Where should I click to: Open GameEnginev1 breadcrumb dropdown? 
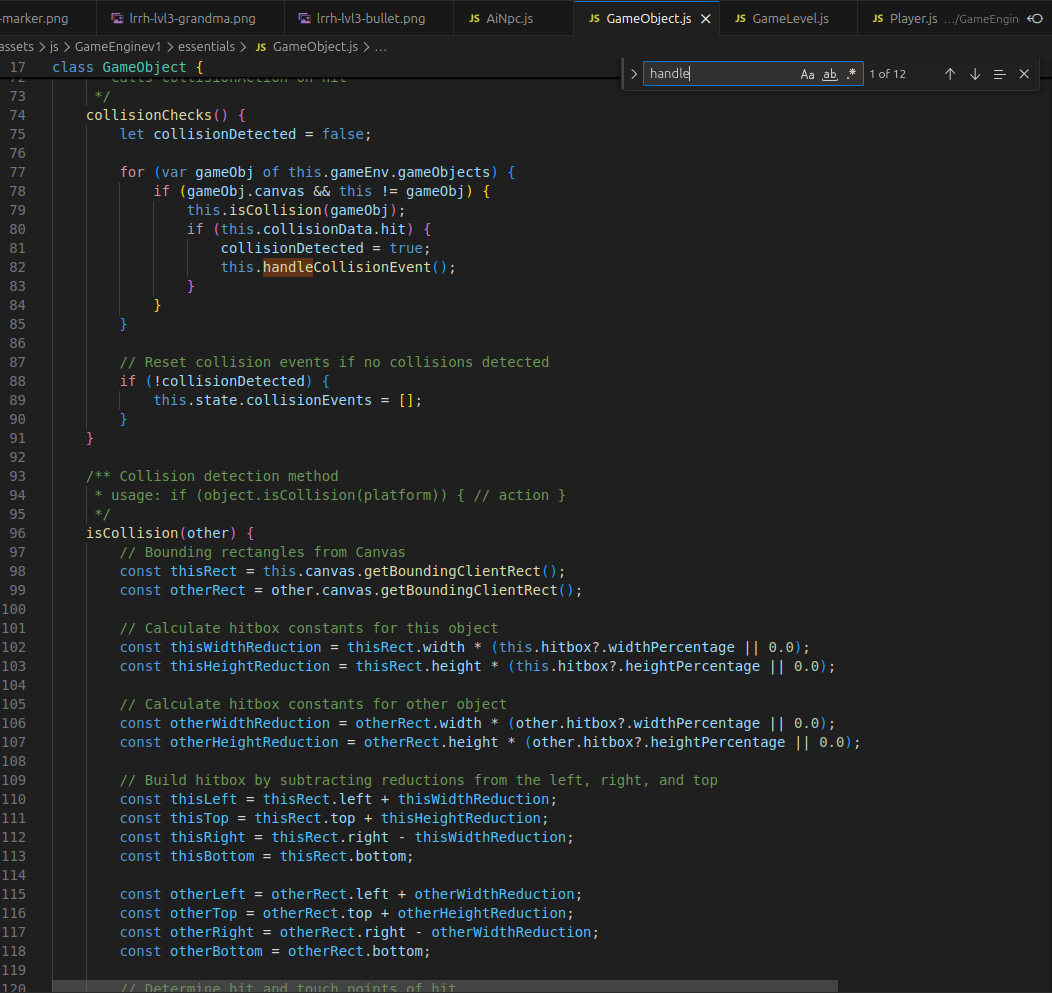(x=118, y=46)
